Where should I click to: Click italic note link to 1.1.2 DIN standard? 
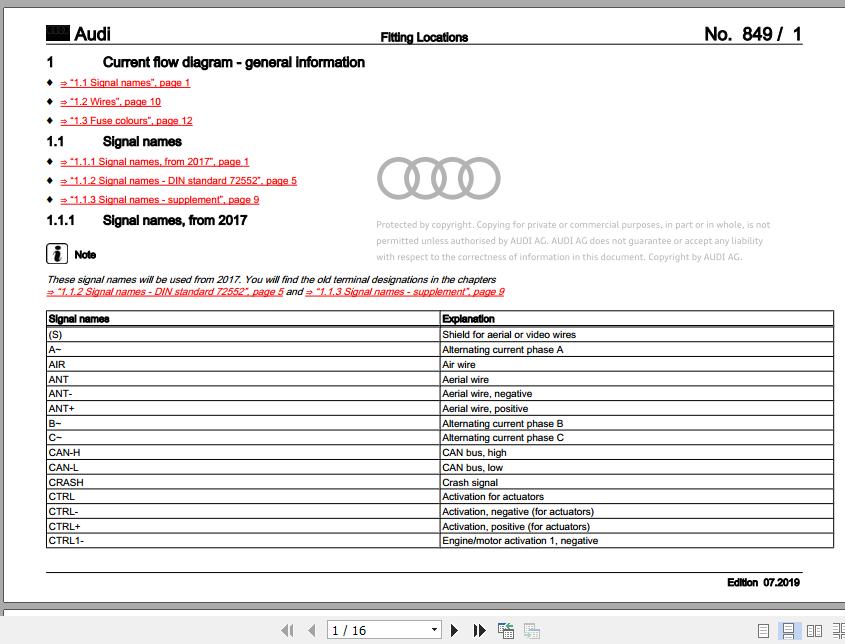[x=165, y=292]
